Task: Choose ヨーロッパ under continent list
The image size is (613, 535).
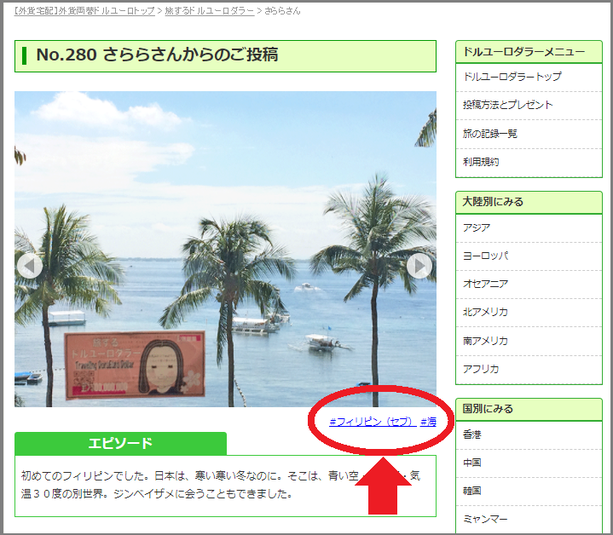Action: (485, 256)
